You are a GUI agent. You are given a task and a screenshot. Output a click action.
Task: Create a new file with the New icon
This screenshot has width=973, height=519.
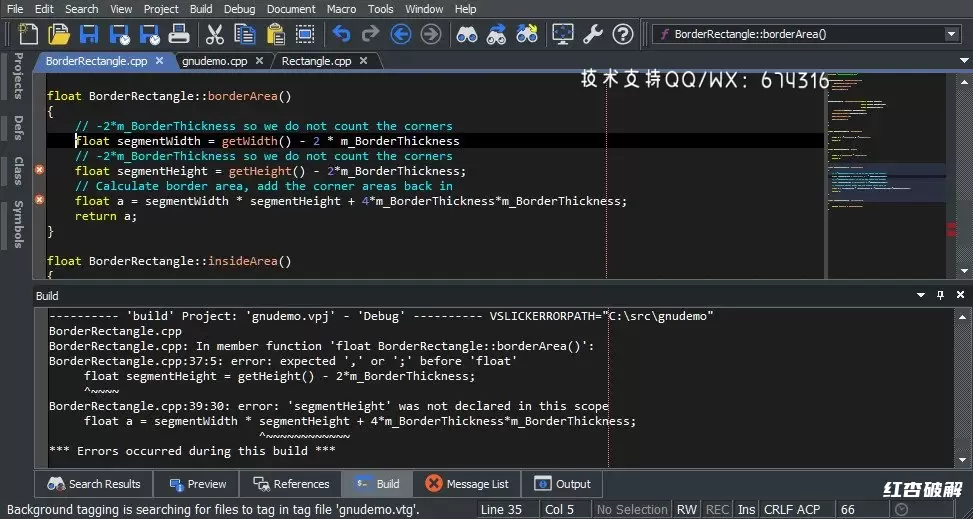pos(29,34)
